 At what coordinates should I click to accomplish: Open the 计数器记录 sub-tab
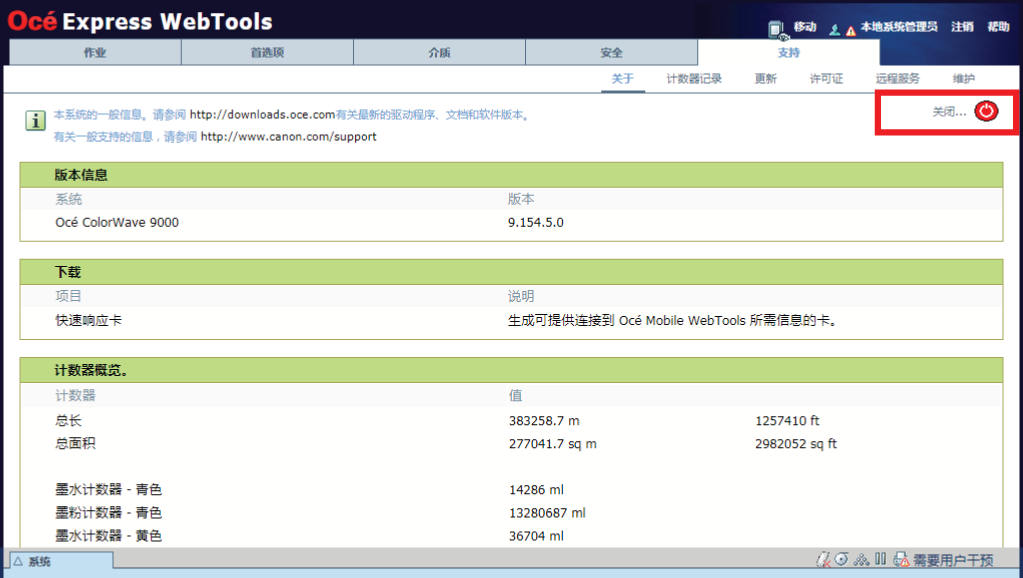point(694,79)
